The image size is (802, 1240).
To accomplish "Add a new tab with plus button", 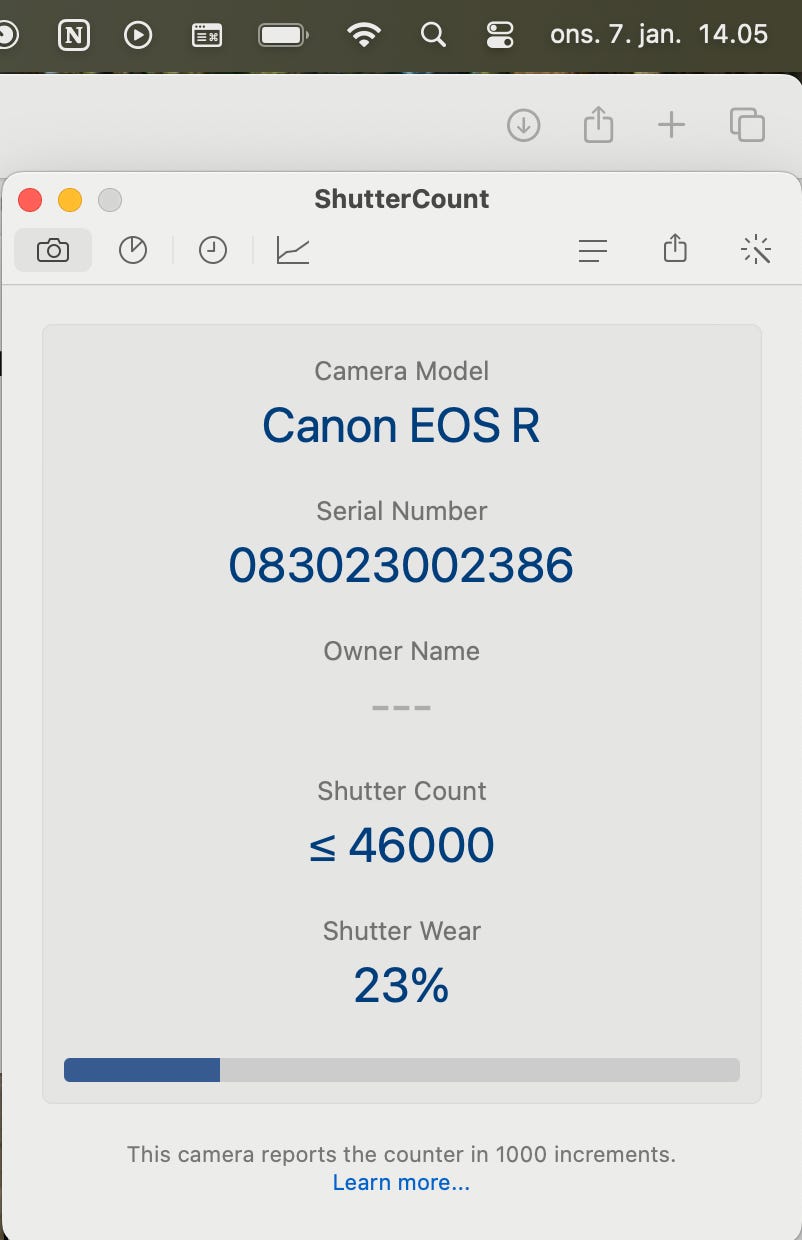I will coord(671,126).
